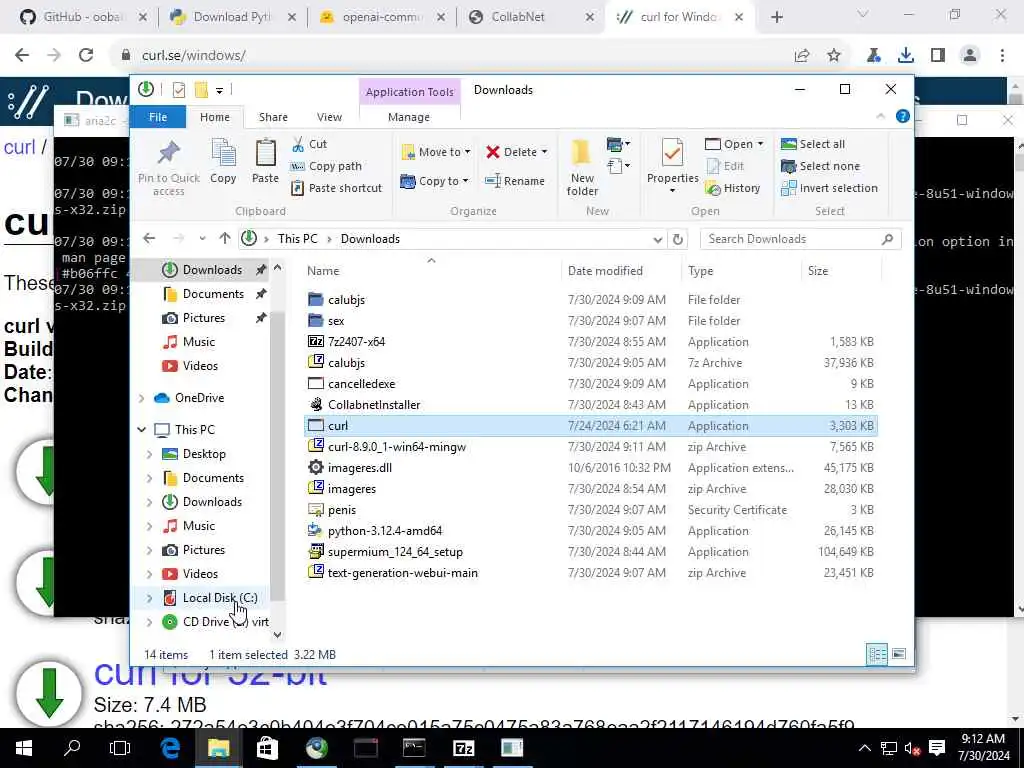This screenshot has height=768, width=1024.
Task: Click Select none in ribbon
Action: 820,166
